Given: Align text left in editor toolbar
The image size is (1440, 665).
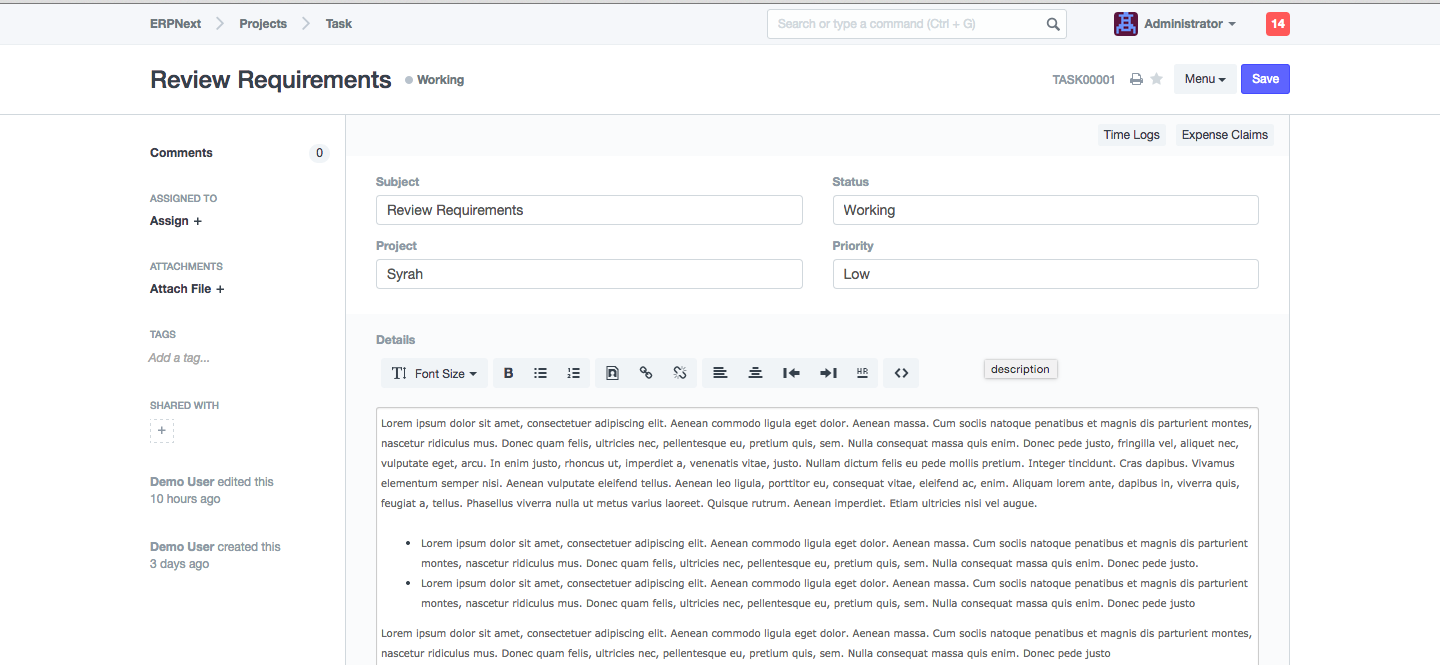Looking at the screenshot, I should (720, 373).
